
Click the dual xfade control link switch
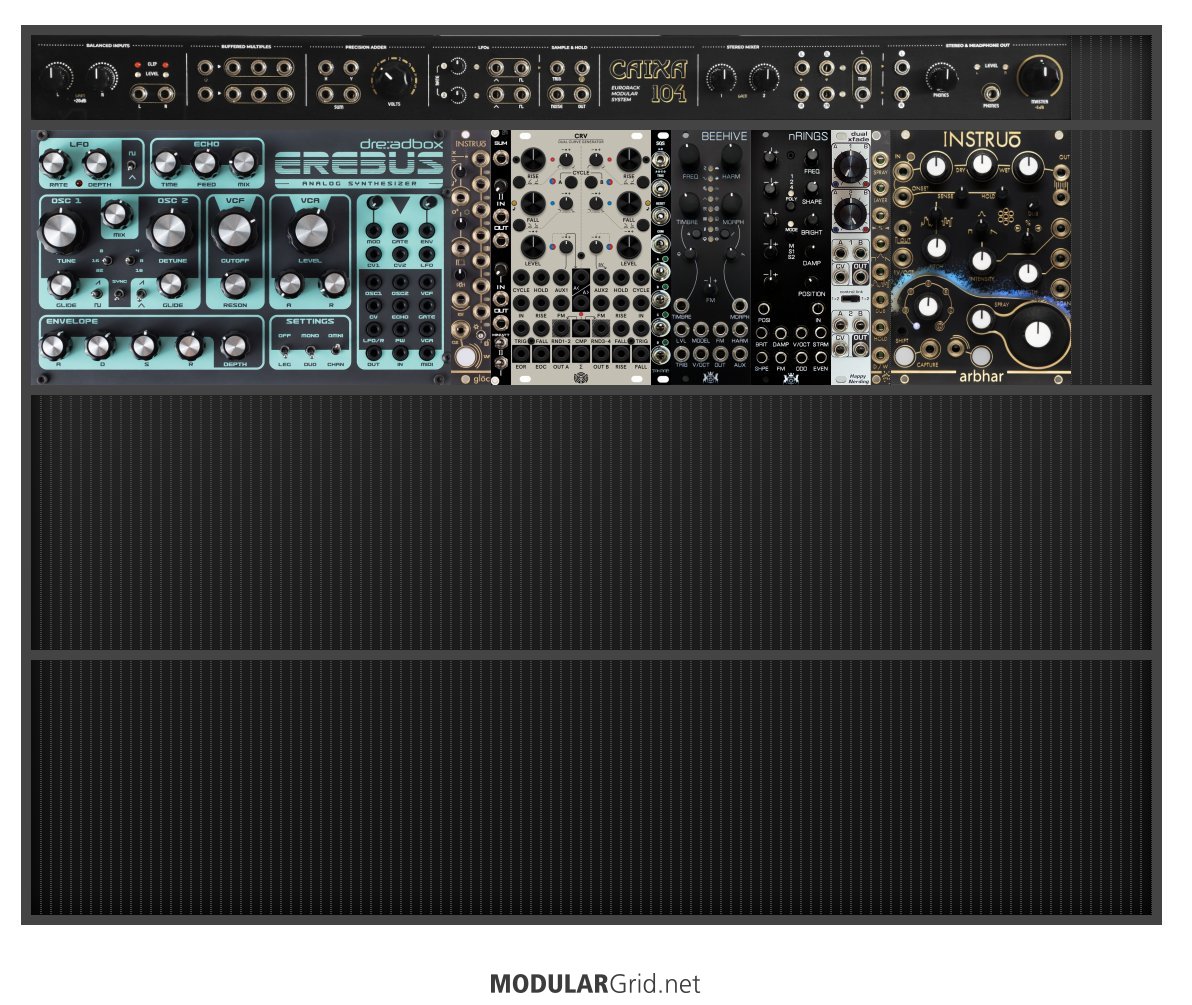pos(851,299)
